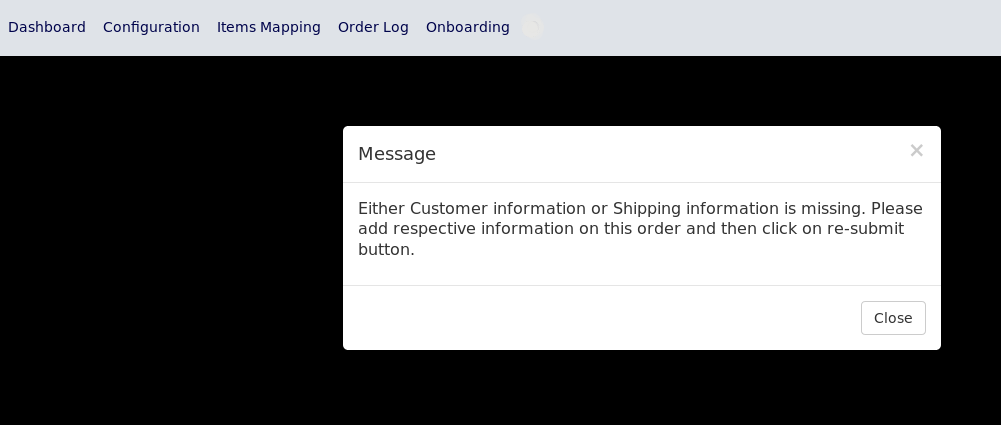This screenshot has height=425, width=1001.
Task: Click the word button ending the message
Action: (x=386, y=250)
